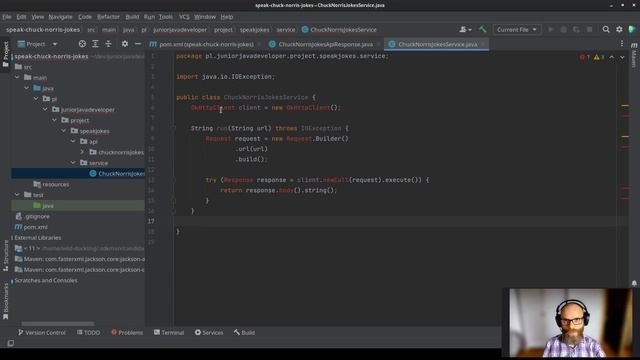Click the error count indicator in editor
The image size is (640, 360).
(584, 57)
